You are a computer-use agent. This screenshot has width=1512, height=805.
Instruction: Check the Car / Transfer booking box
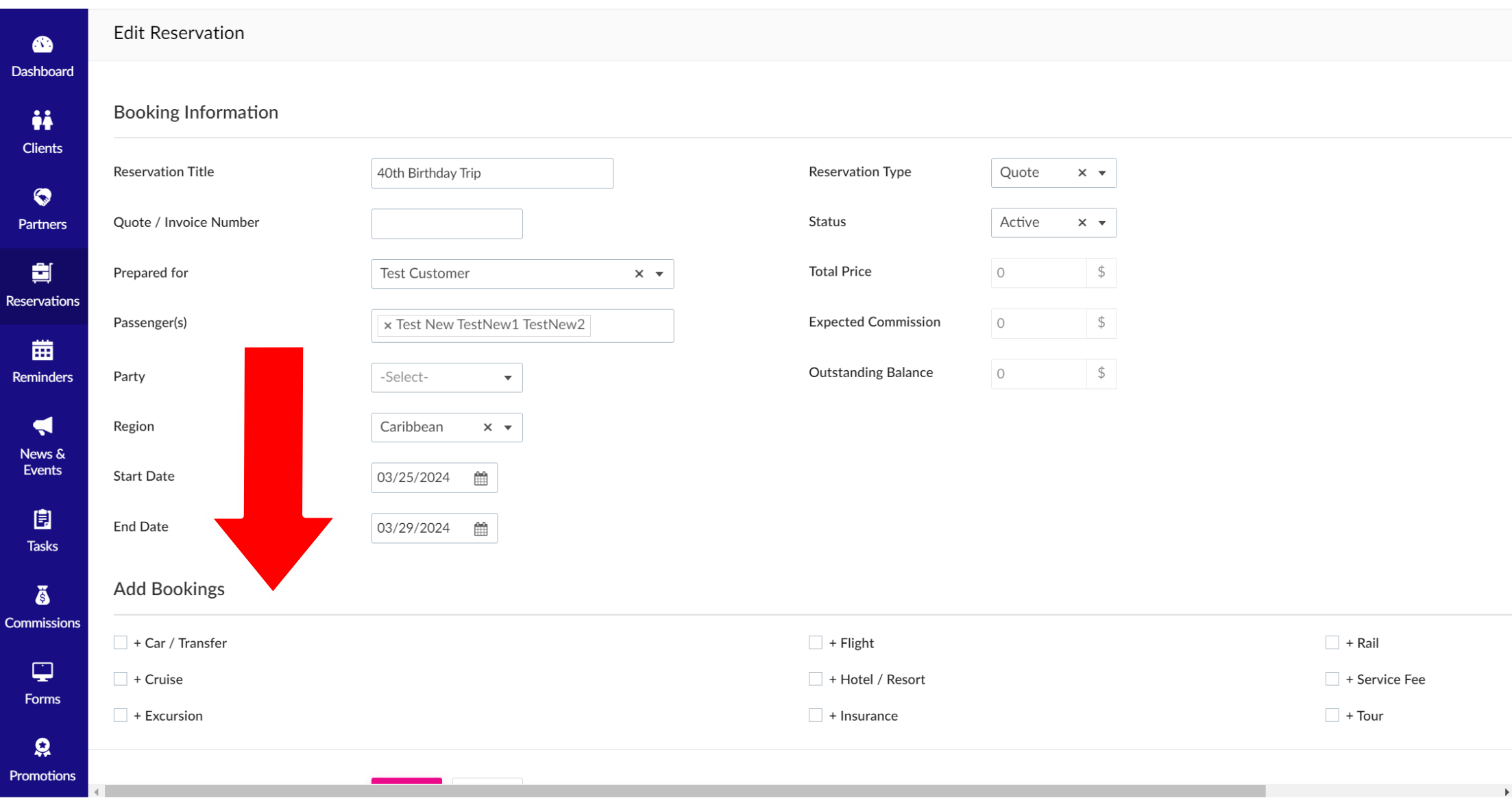coord(121,642)
